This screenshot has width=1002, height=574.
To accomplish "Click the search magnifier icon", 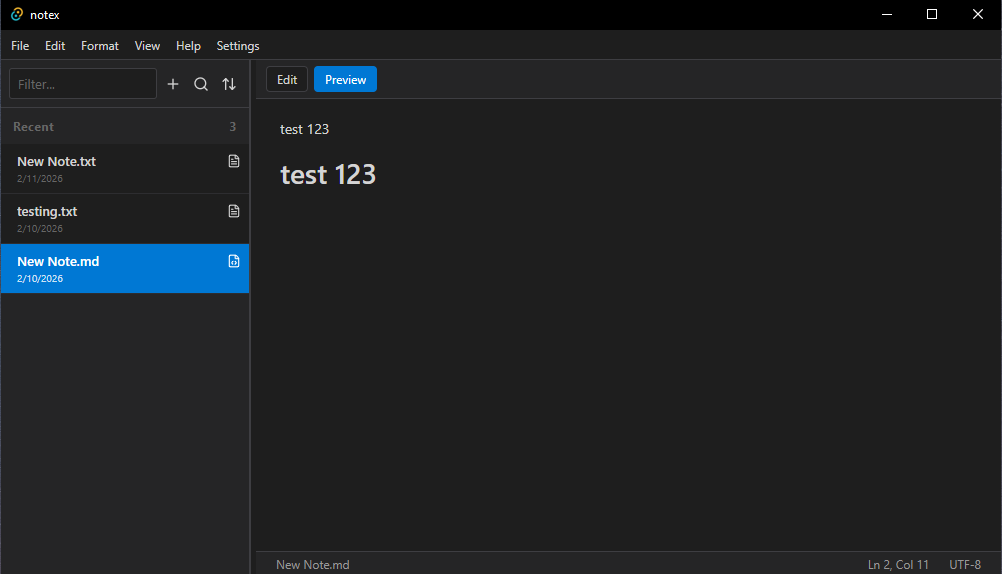I will point(201,85).
